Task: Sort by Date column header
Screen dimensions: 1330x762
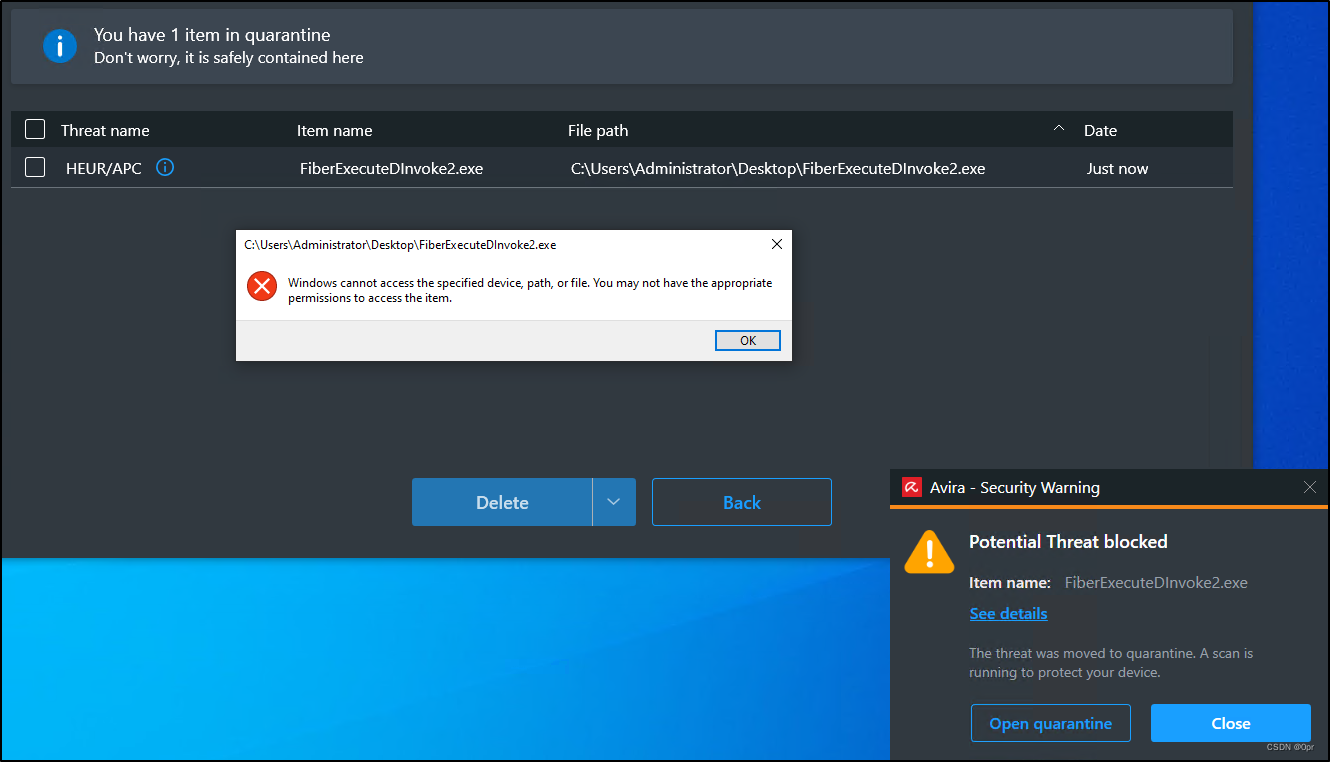Action: point(1100,130)
